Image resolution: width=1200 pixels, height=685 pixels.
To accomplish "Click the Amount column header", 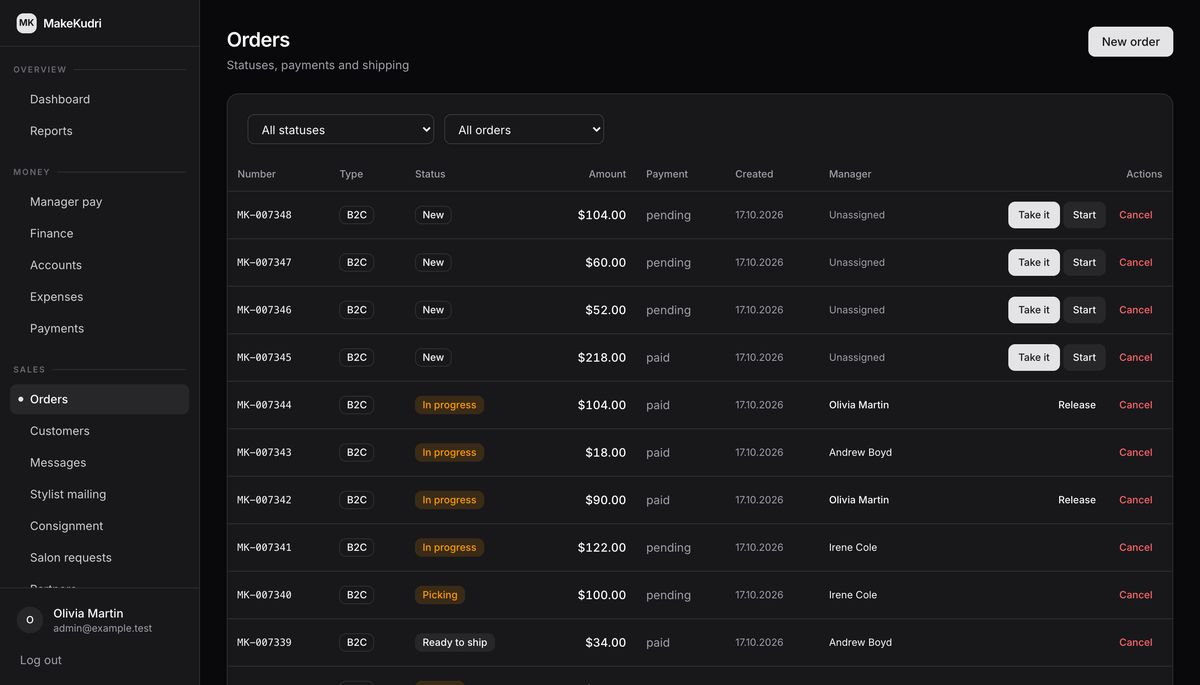I will point(607,174).
